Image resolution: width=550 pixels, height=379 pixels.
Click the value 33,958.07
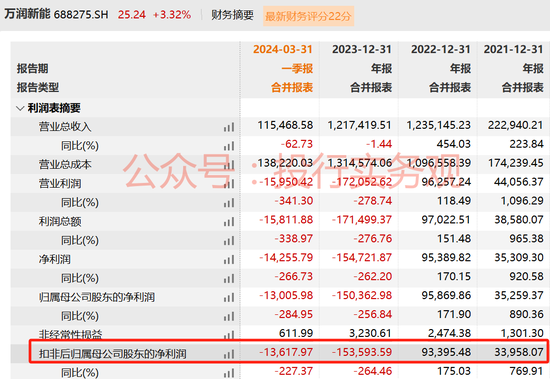519,352
